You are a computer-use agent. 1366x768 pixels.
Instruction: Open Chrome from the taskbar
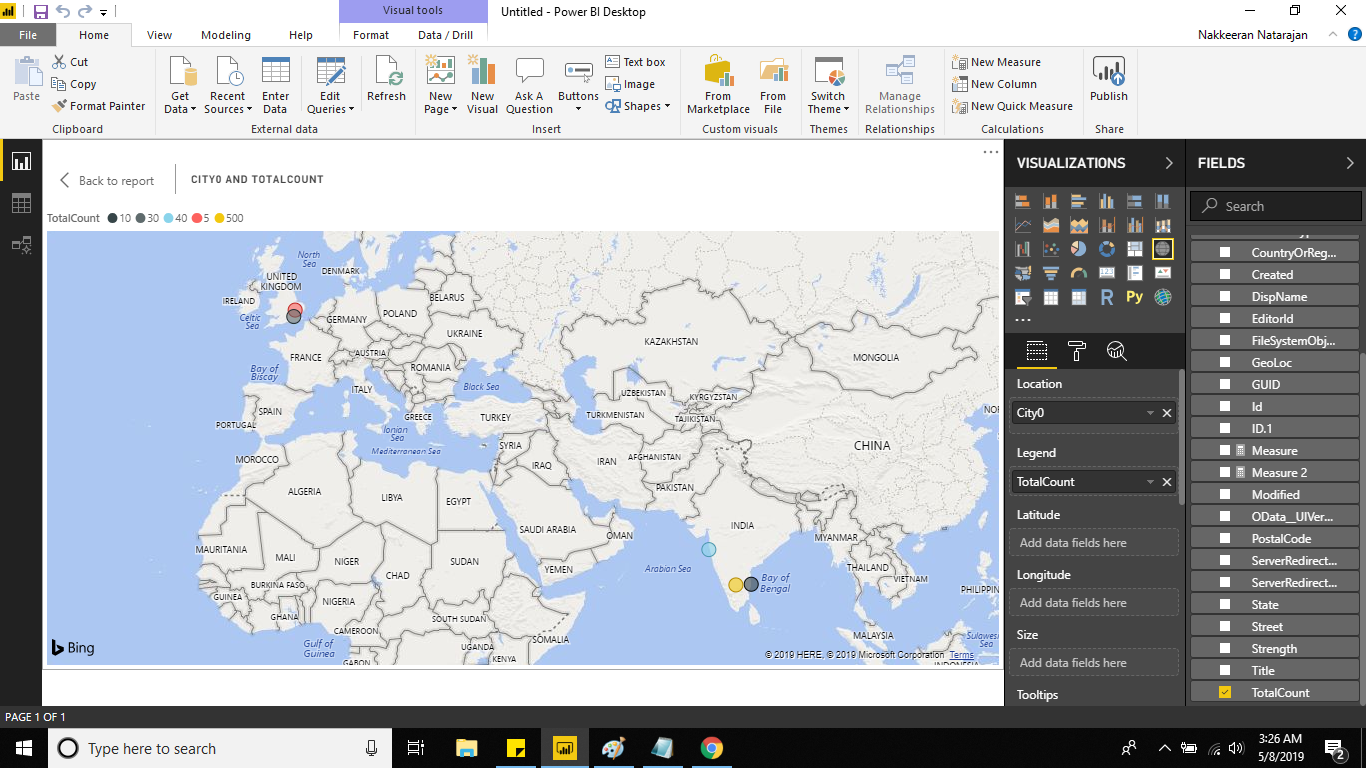tap(711, 748)
